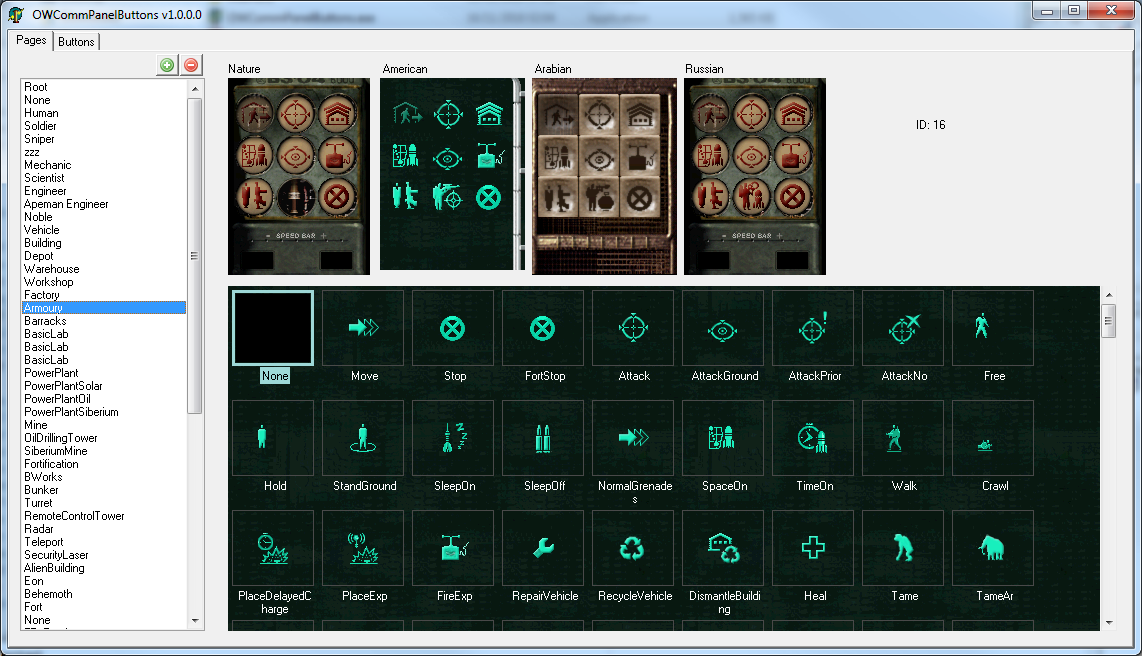Select Sniper in the pages list
1142x656 pixels.
[104, 139]
